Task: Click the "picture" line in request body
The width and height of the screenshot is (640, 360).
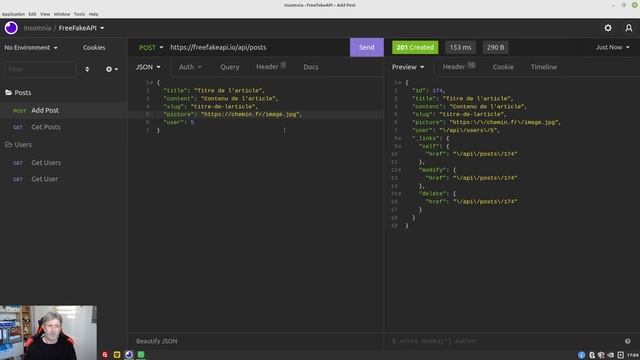Action: 233,114
